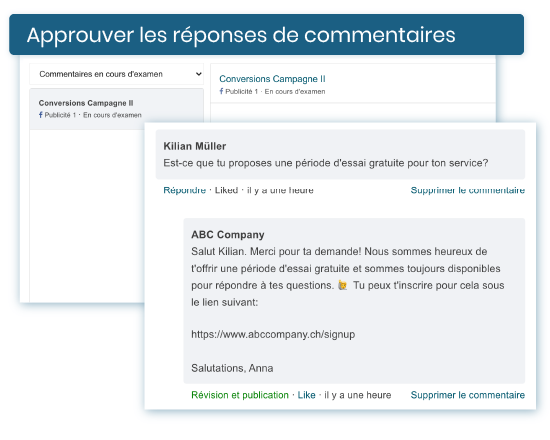The width and height of the screenshot is (550, 440).
Task: Toggle Liked on Kilian Müller's comment
Action: point(226,190)
